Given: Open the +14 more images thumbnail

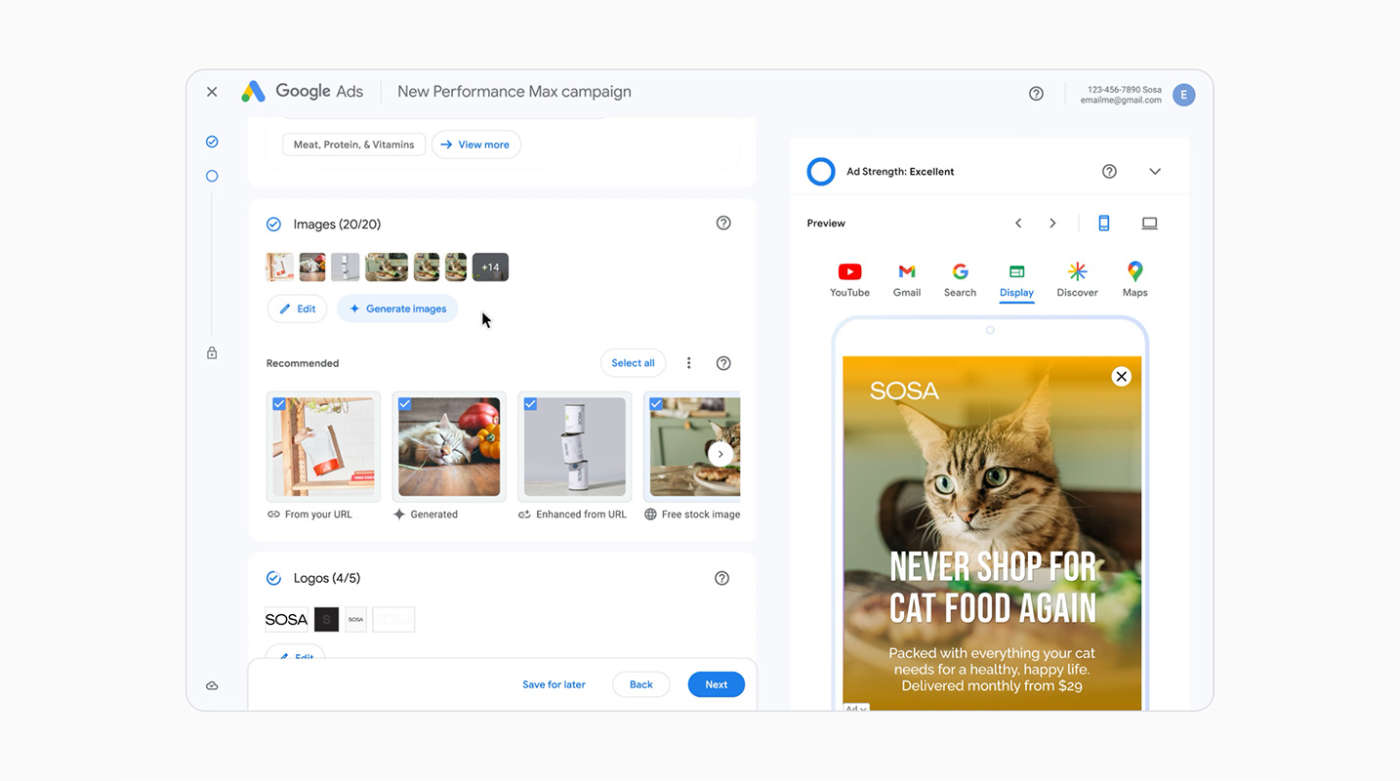Looking at the screenshot, I should point(491,267).
